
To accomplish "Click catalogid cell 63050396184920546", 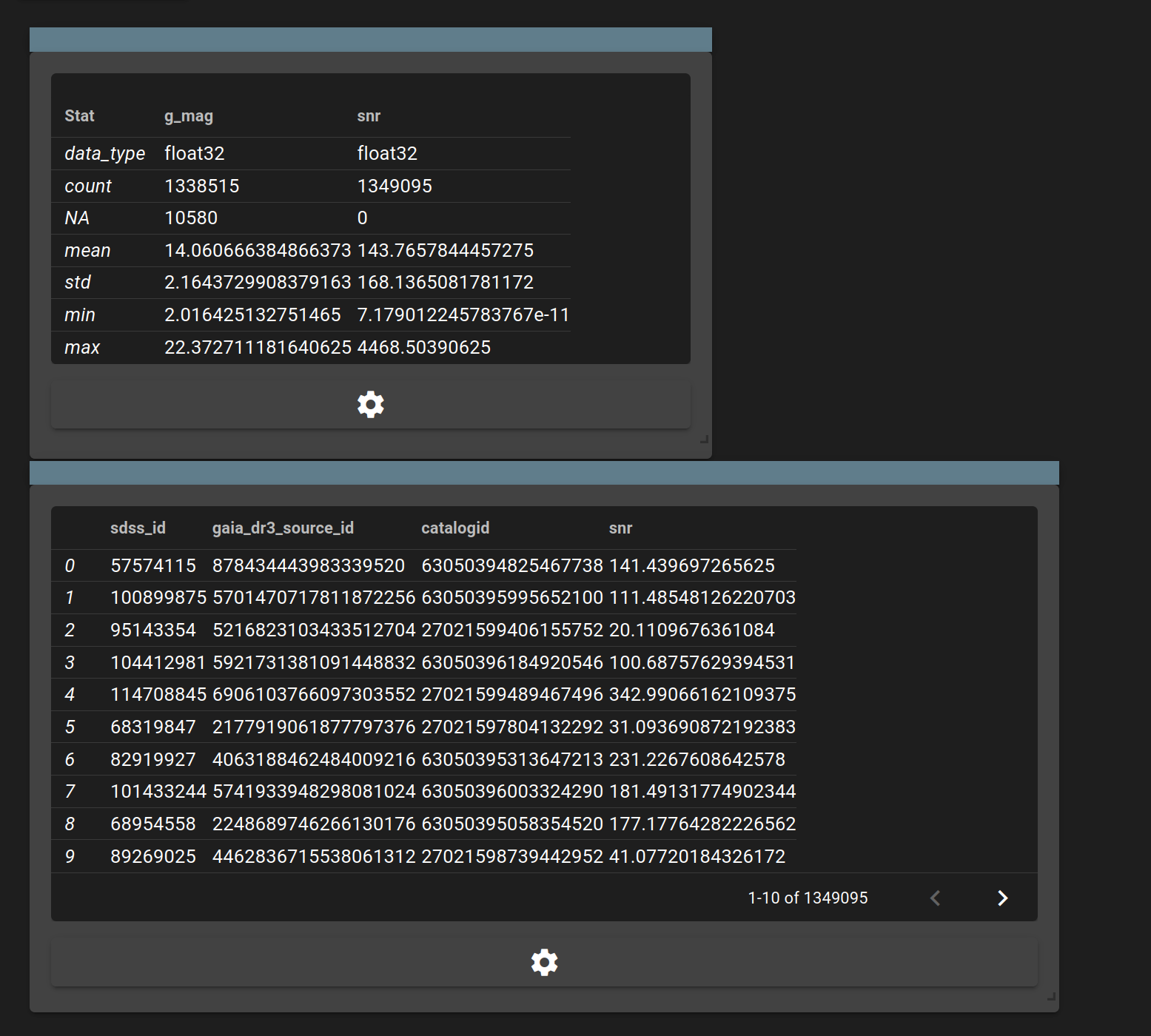I will point(512,662).
